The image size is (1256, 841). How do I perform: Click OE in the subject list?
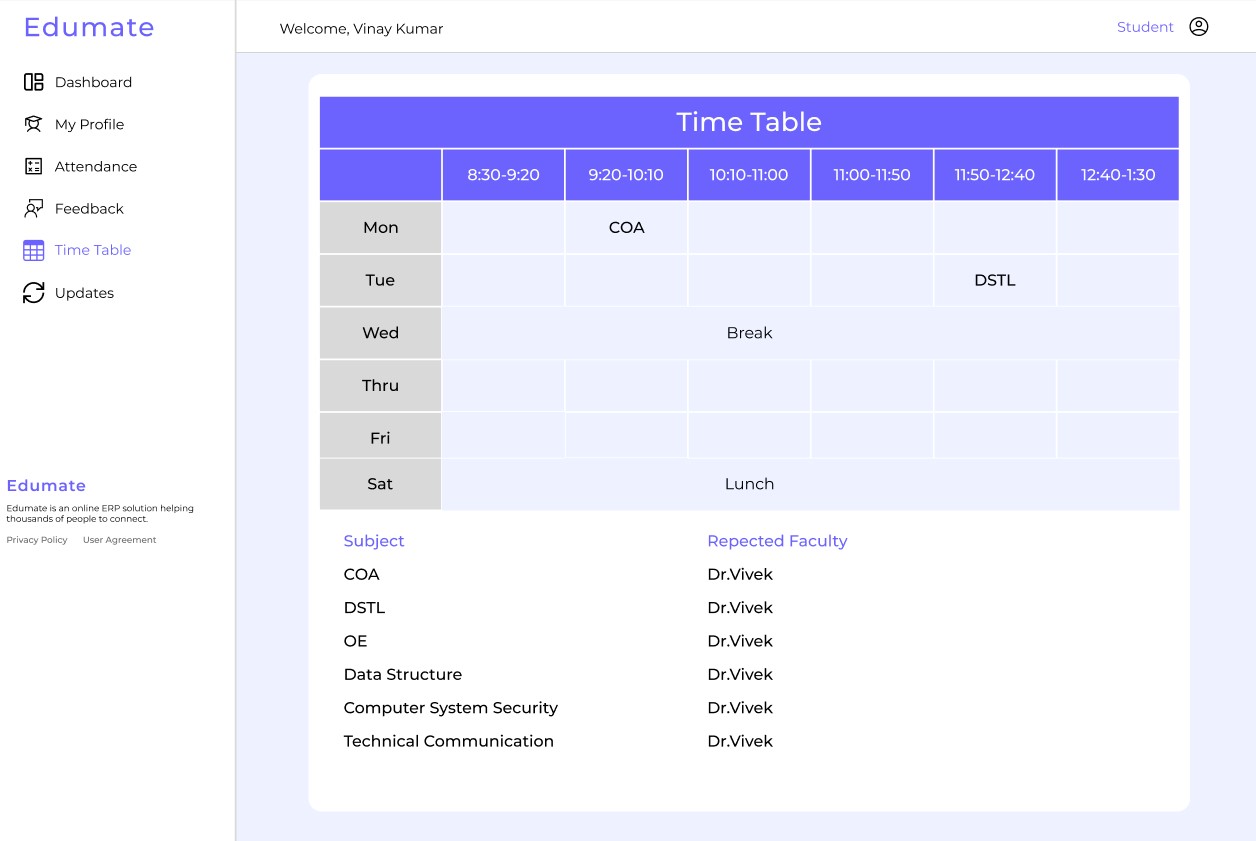(x=355, y=641)
